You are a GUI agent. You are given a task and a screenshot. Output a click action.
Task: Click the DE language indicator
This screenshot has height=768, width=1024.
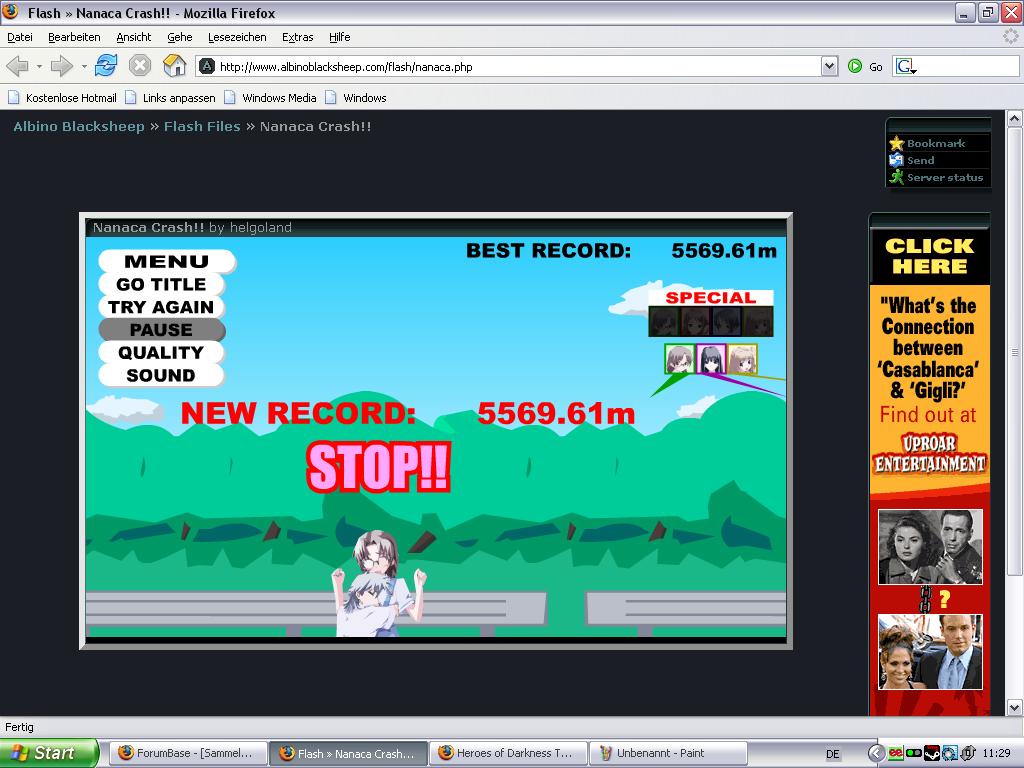[833, 754]
